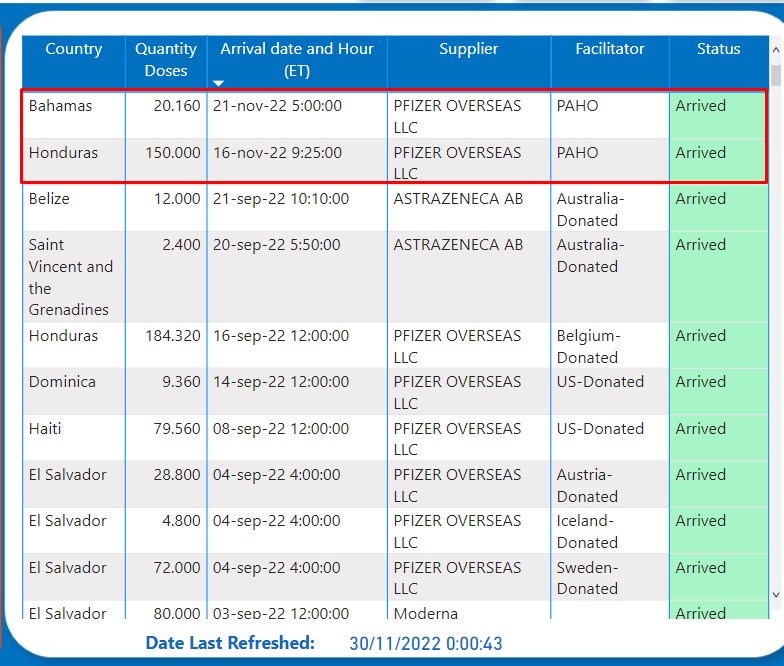Click the Facilitator column header
This screenshot has width=784, height=666.
coord(609,49)
